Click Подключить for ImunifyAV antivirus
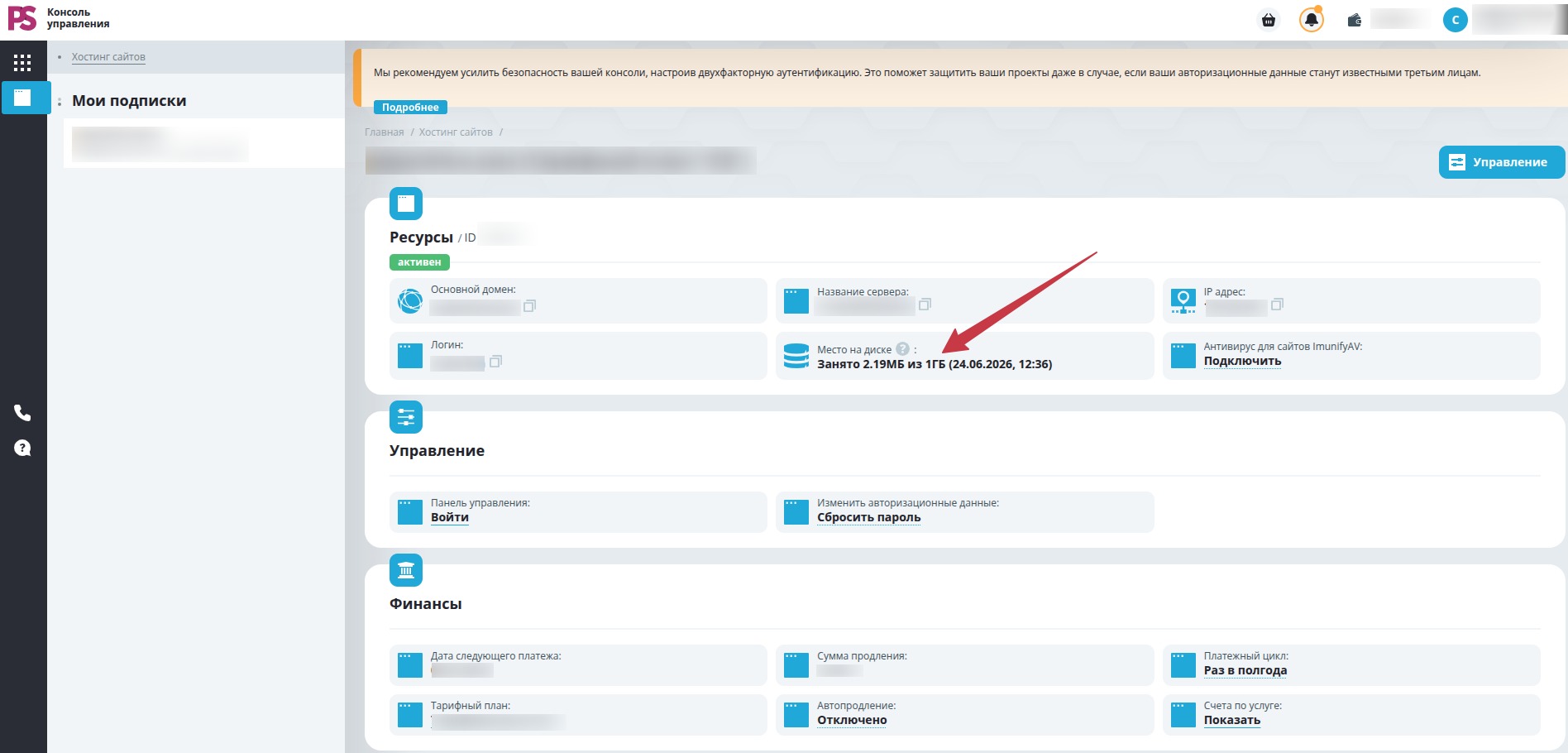The height and width of the screenshot is (753, 1568). point(1242,361)
